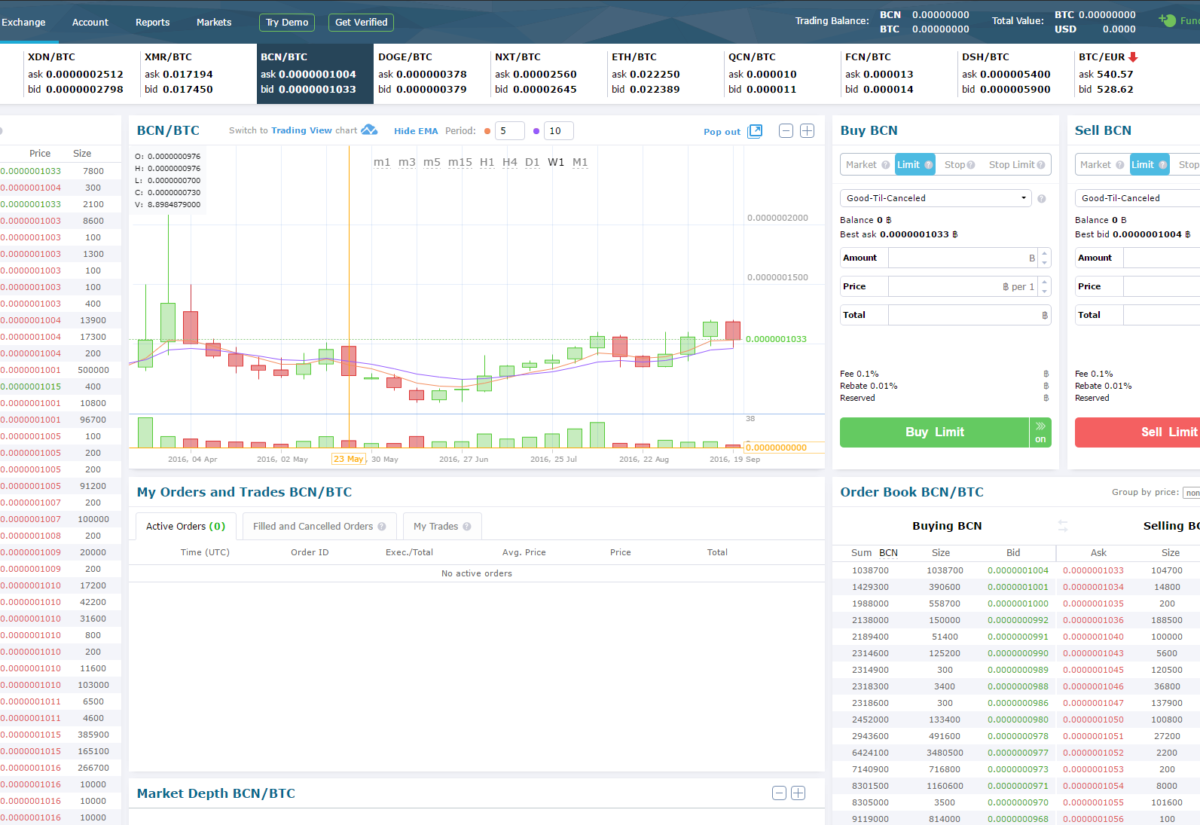Click the EMA period field showing 5
The width and height of the screenshot is (1200, 825).
[x=510, y=131]
